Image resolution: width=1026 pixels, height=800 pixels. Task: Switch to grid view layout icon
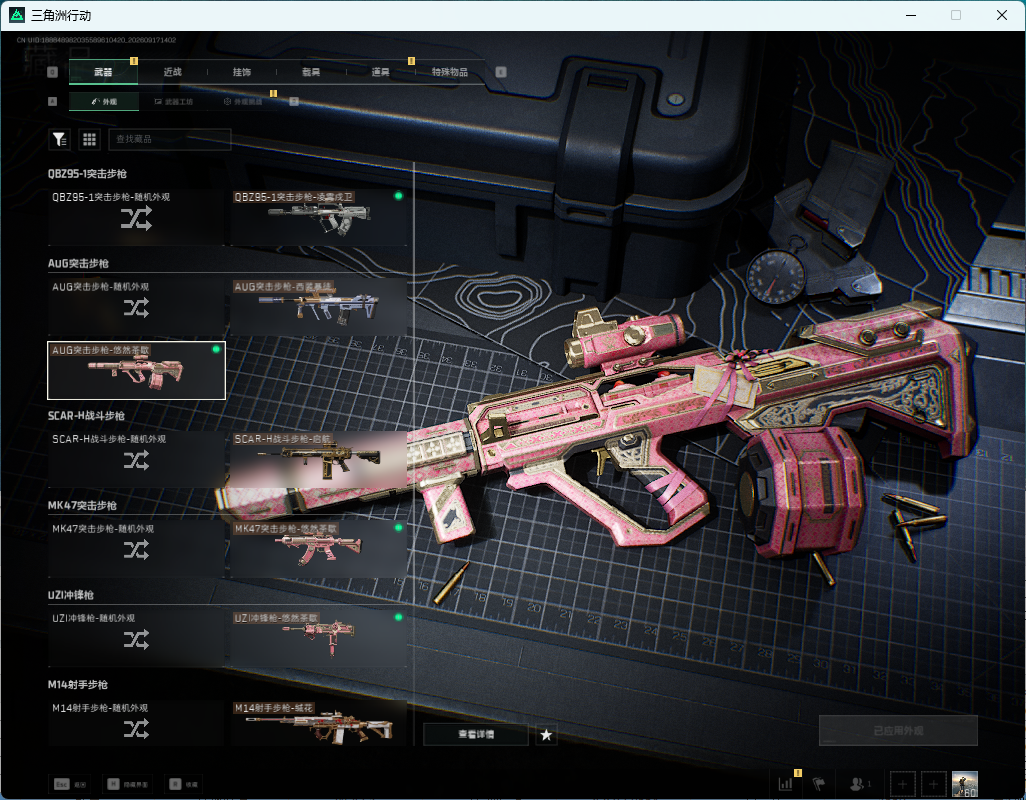point(89,139)
